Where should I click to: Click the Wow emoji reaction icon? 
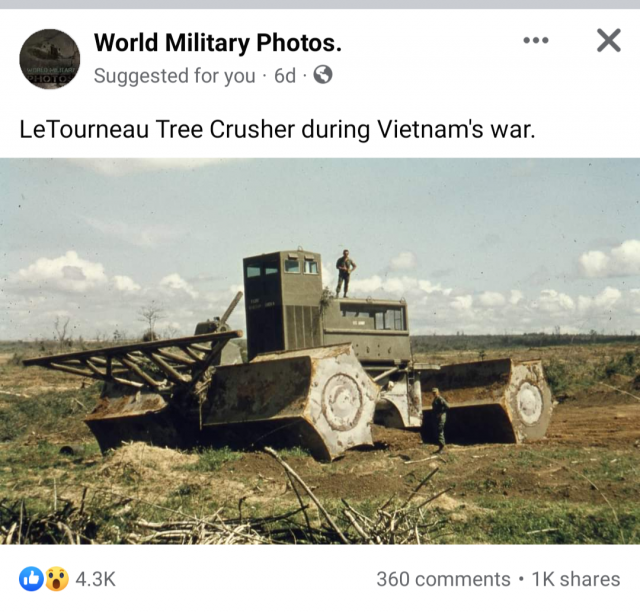(x=56, y=579)
